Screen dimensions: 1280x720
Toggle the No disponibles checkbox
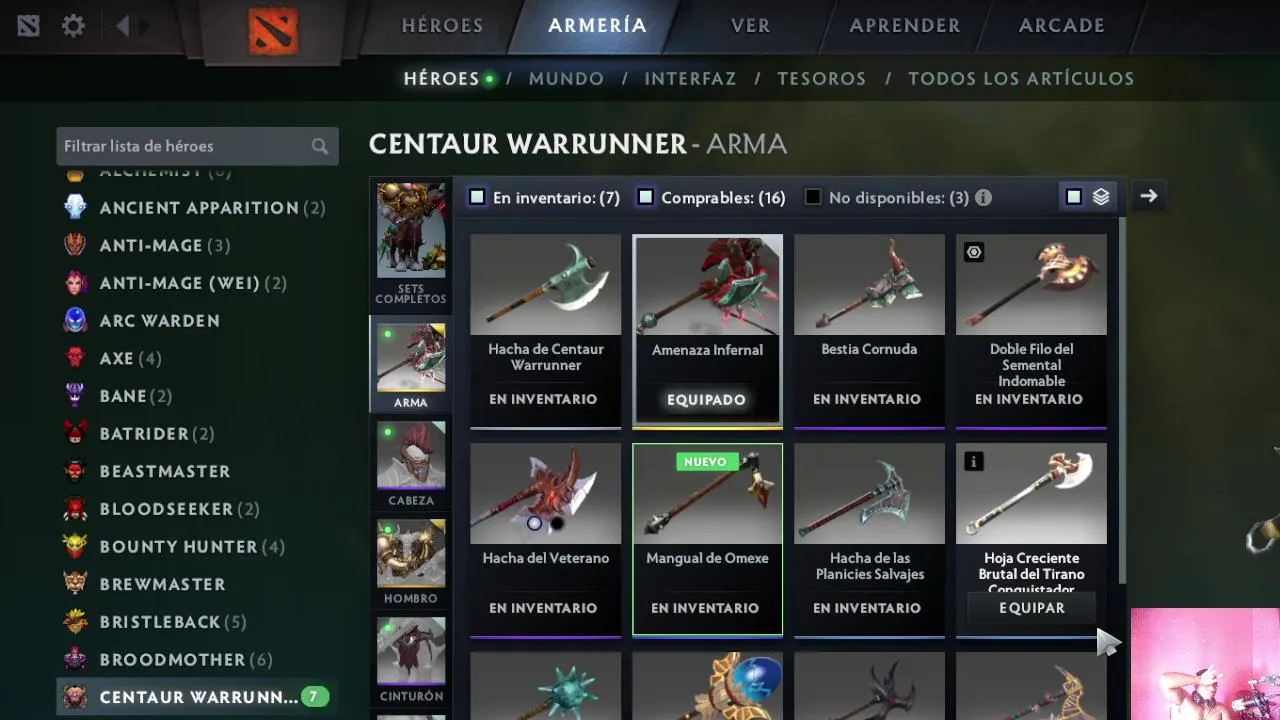[x=813, y=197]
